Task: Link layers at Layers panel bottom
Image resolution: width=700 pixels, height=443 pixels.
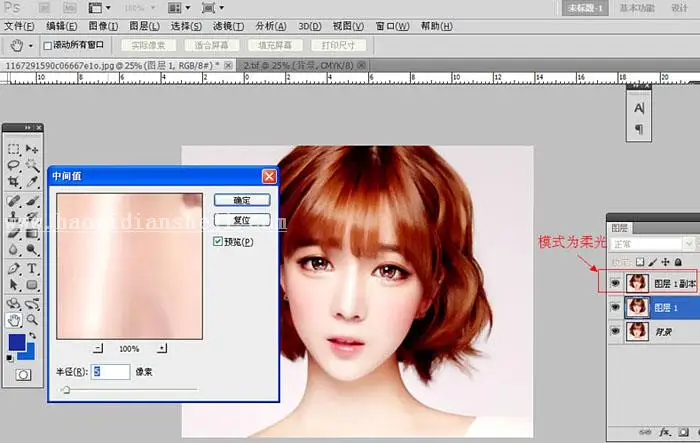Action: click(x=645, y=432)
